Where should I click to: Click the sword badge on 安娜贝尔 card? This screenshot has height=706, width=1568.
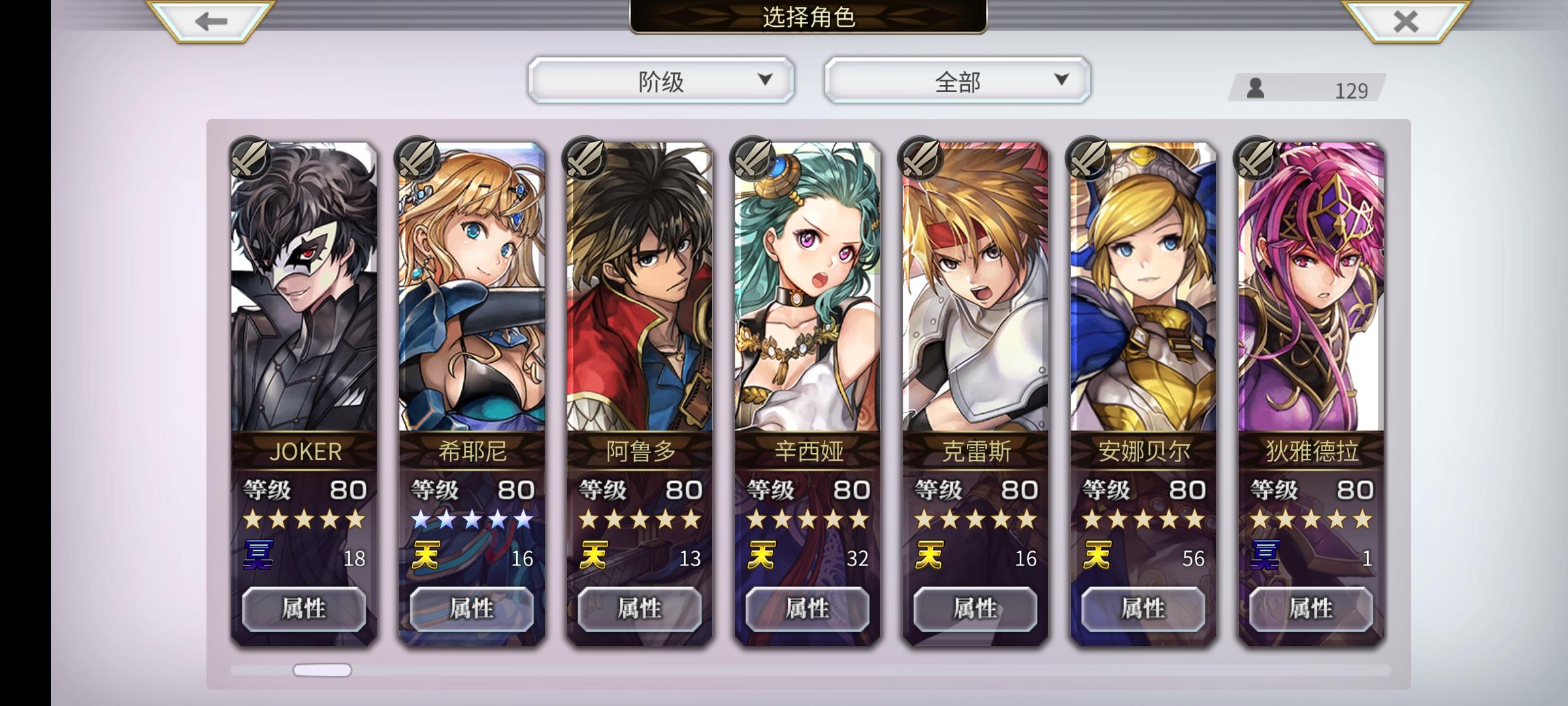1088,159
